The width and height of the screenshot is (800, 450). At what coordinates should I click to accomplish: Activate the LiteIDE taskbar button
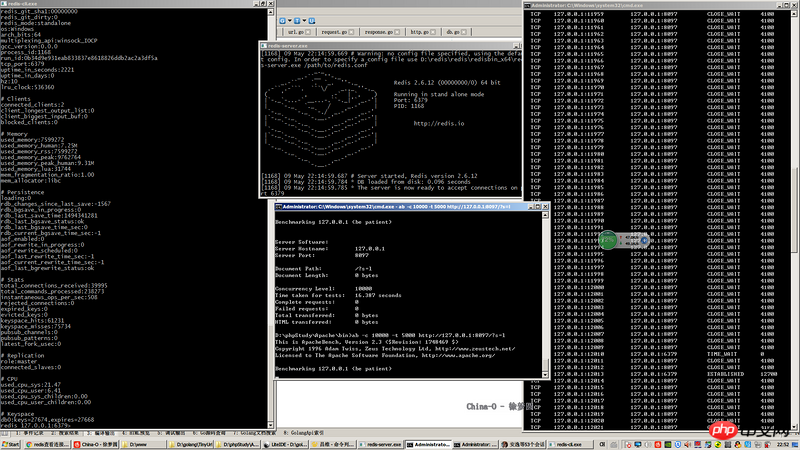tap(285, 444)
